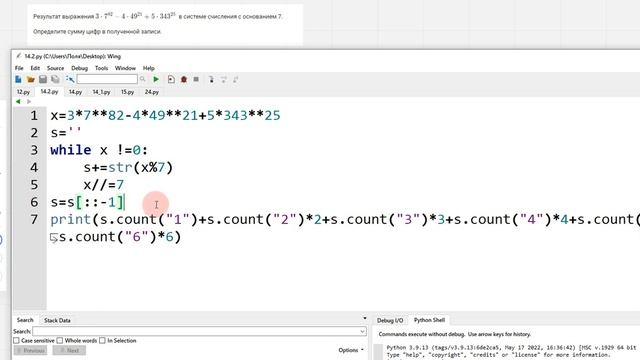Click the s+=str(x%7) code line

[128, 167]
